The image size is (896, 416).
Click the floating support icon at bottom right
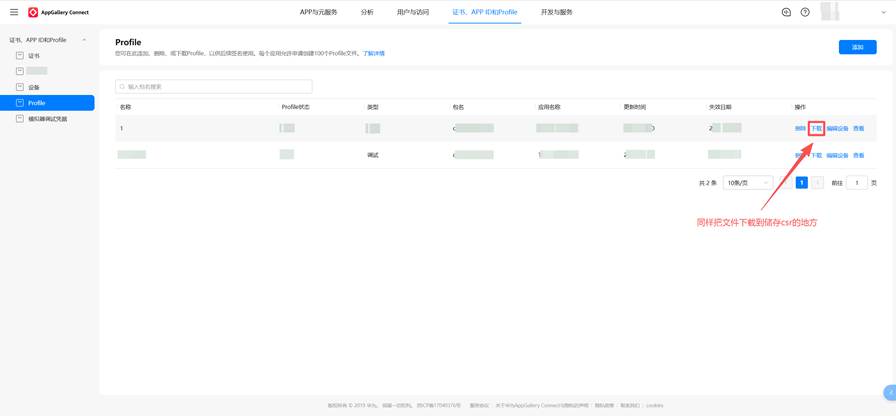click(888, 393)
